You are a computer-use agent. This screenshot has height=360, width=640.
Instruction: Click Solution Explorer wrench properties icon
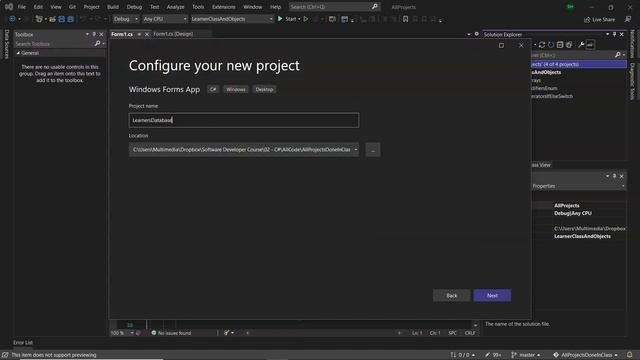pyautogui.click(x=581, y=44)
